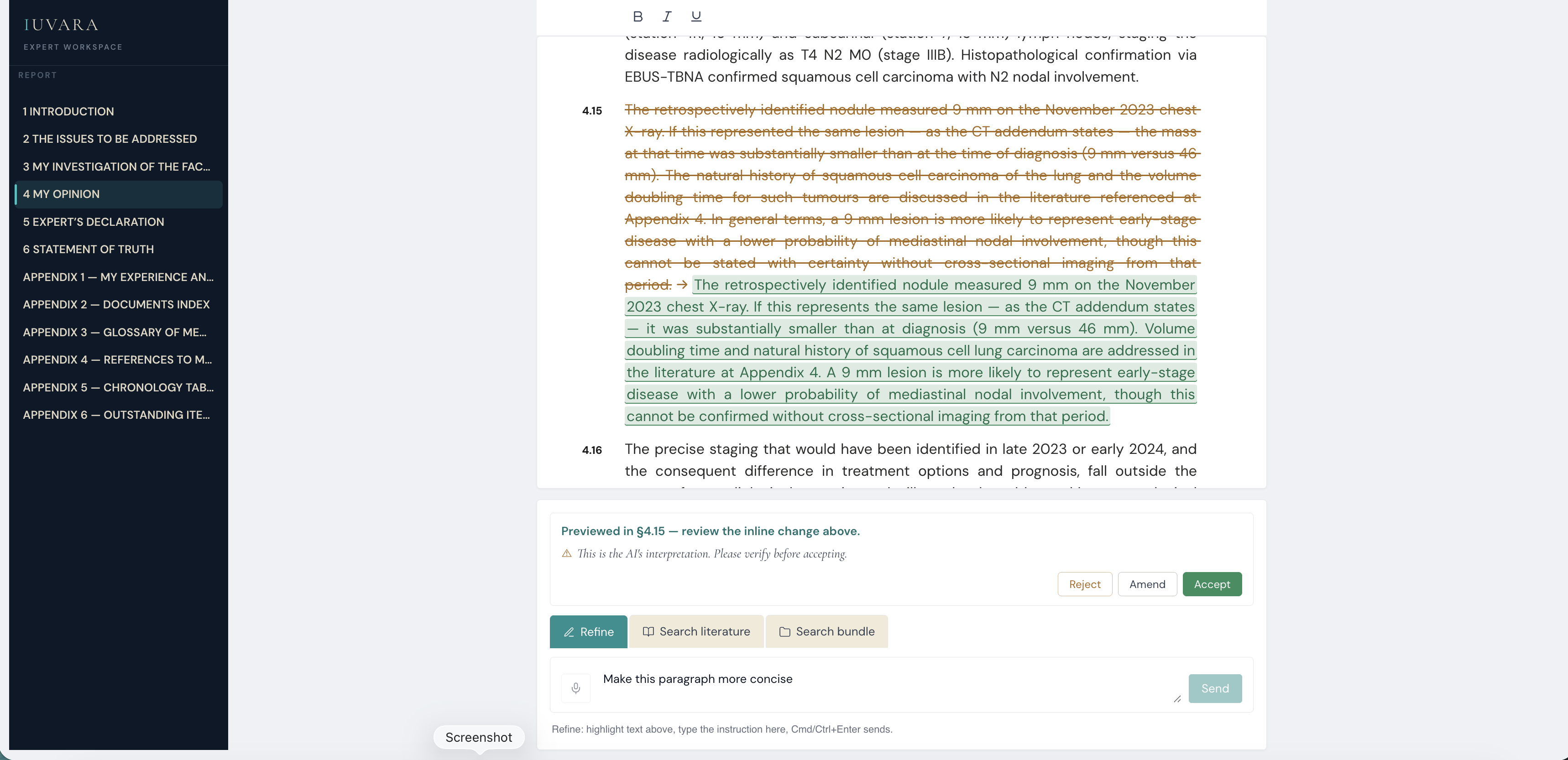Open Appendix 3 Glossary

click(x=119, y=332)
